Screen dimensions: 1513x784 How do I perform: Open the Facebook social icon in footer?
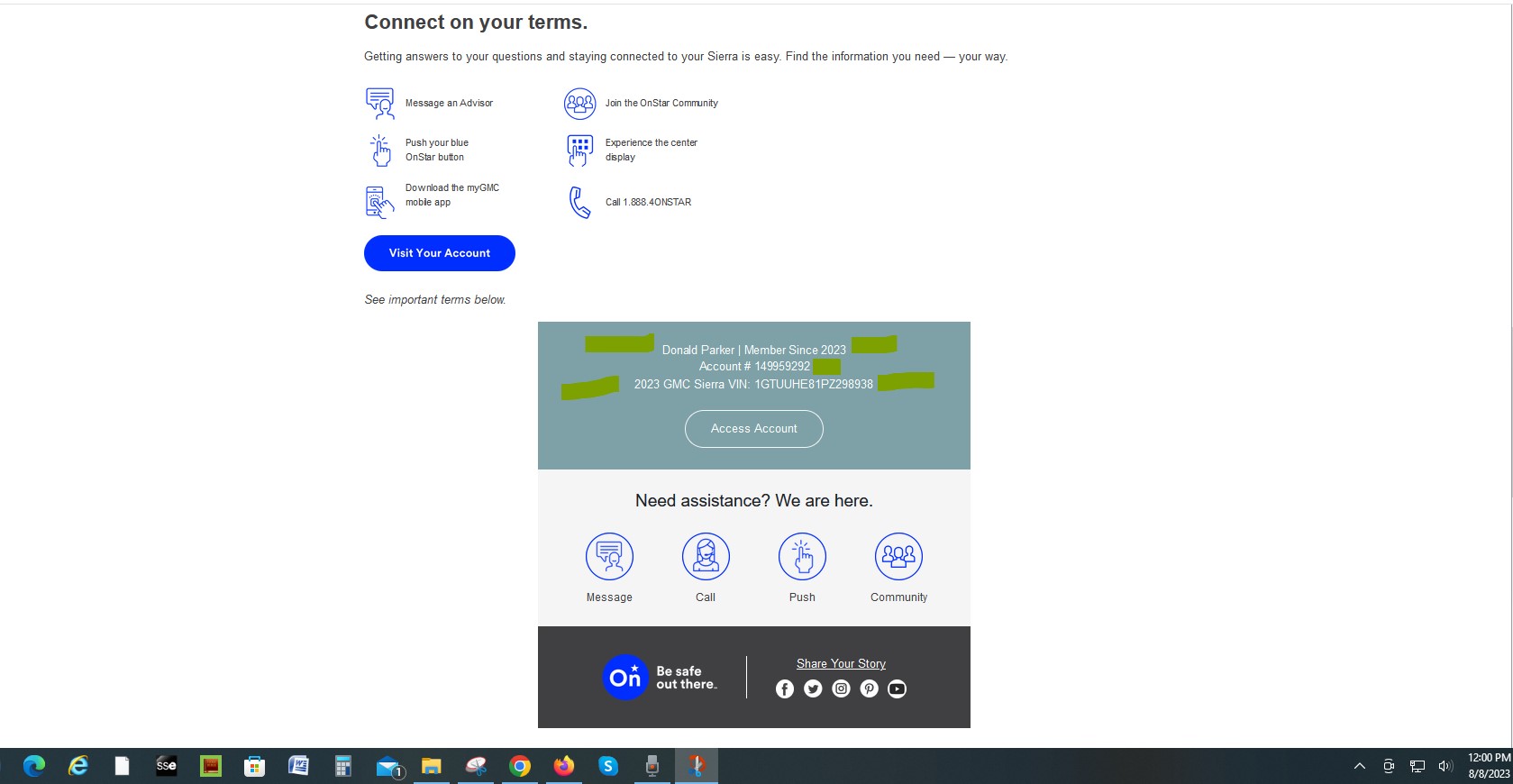(x=785, y=689)
